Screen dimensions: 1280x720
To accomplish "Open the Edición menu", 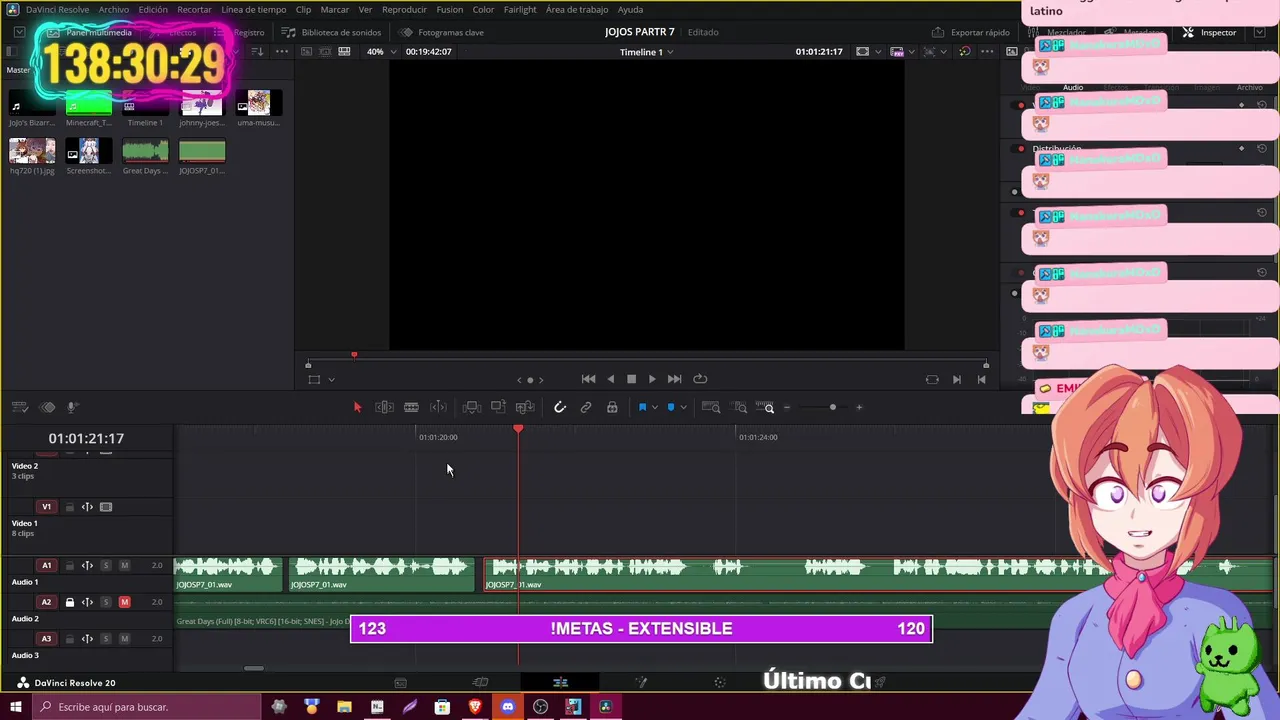I will (153, 9).
